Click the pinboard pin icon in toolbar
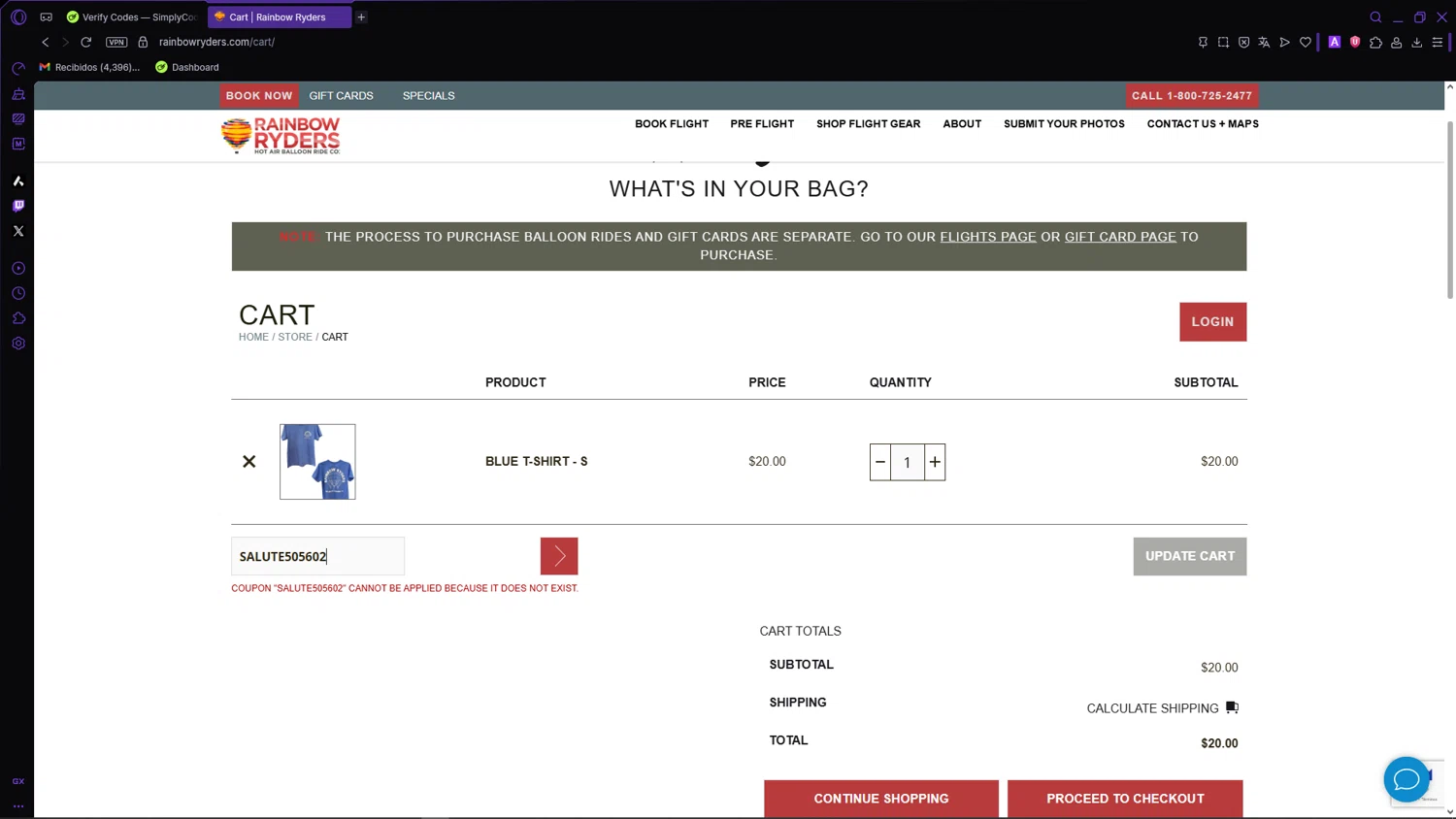Viewport: 1456px width, 819px height. [x=1203, y=43]
